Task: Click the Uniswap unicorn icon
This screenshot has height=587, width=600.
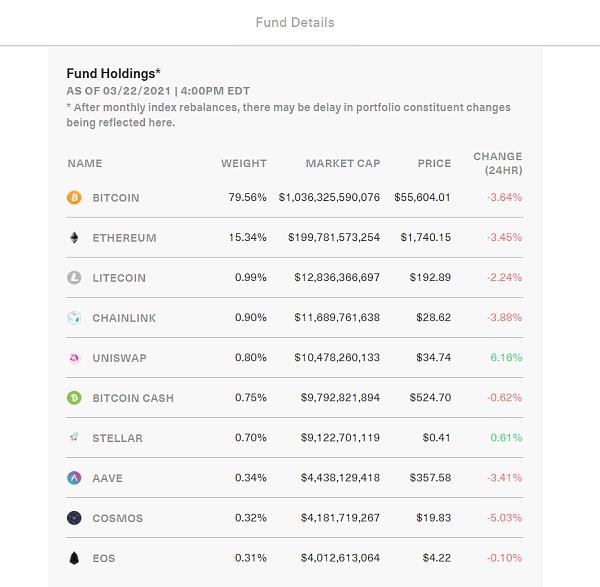Action: (x=74, y=358)
